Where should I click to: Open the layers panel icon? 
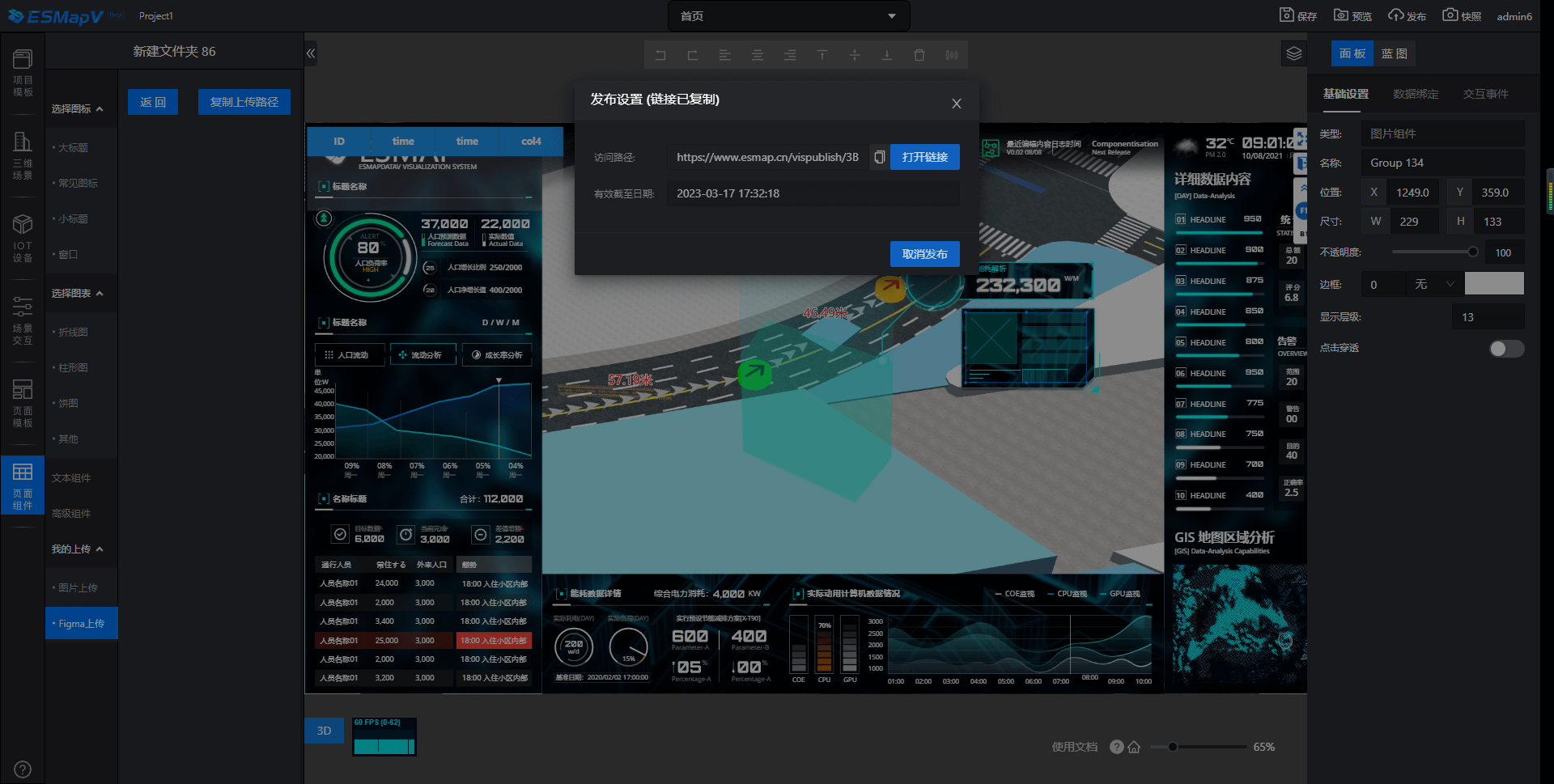click(x=1293, y=53)
